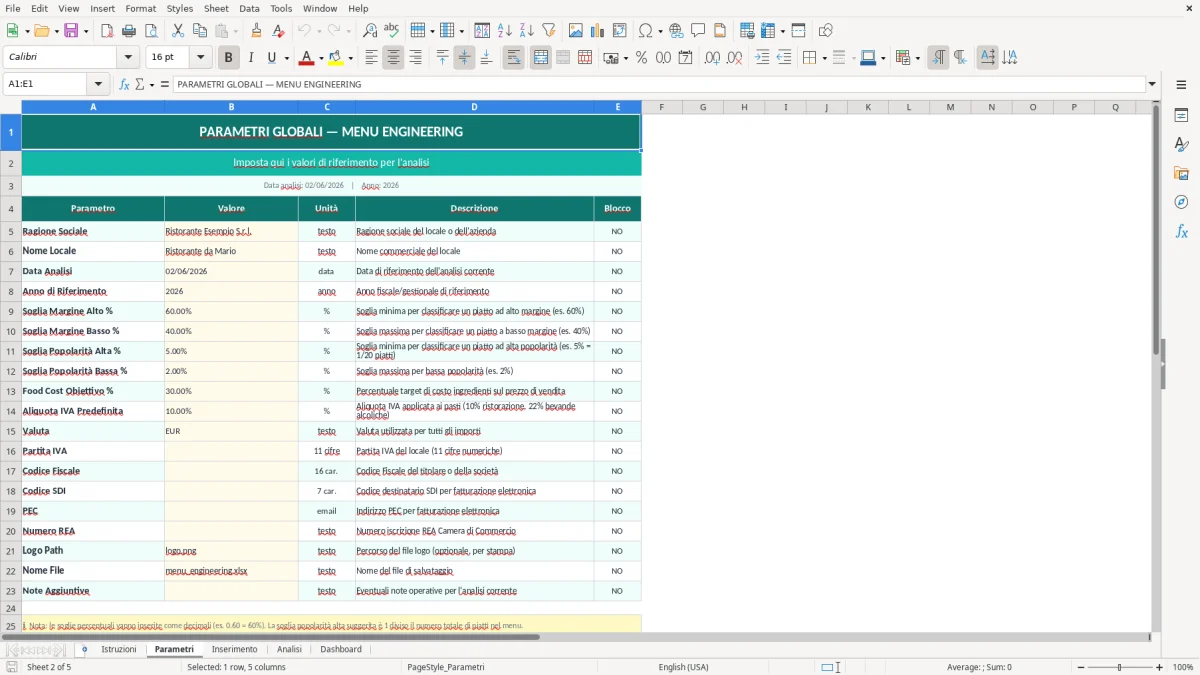Viewport: 1200px width, 675px height.
Task: Cut the selection with scissors icon
Action: coord(178,31)
